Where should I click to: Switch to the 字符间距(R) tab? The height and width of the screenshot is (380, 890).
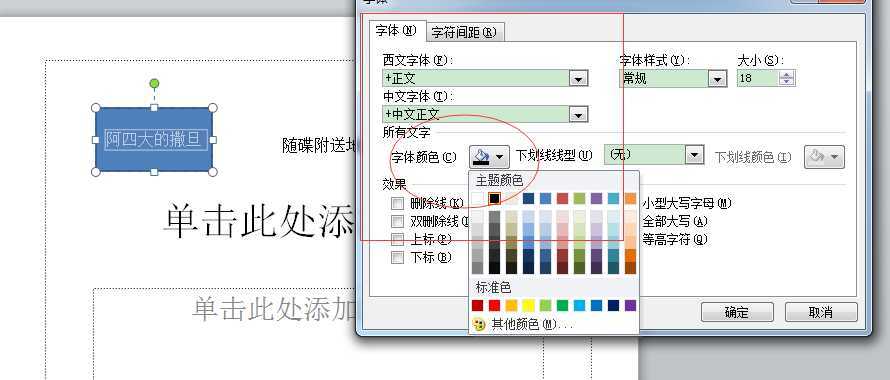point(464,32)
